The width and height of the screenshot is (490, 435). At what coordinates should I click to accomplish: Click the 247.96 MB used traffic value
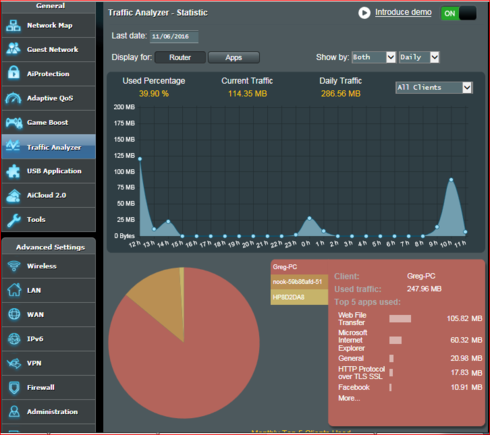[424, 289]
